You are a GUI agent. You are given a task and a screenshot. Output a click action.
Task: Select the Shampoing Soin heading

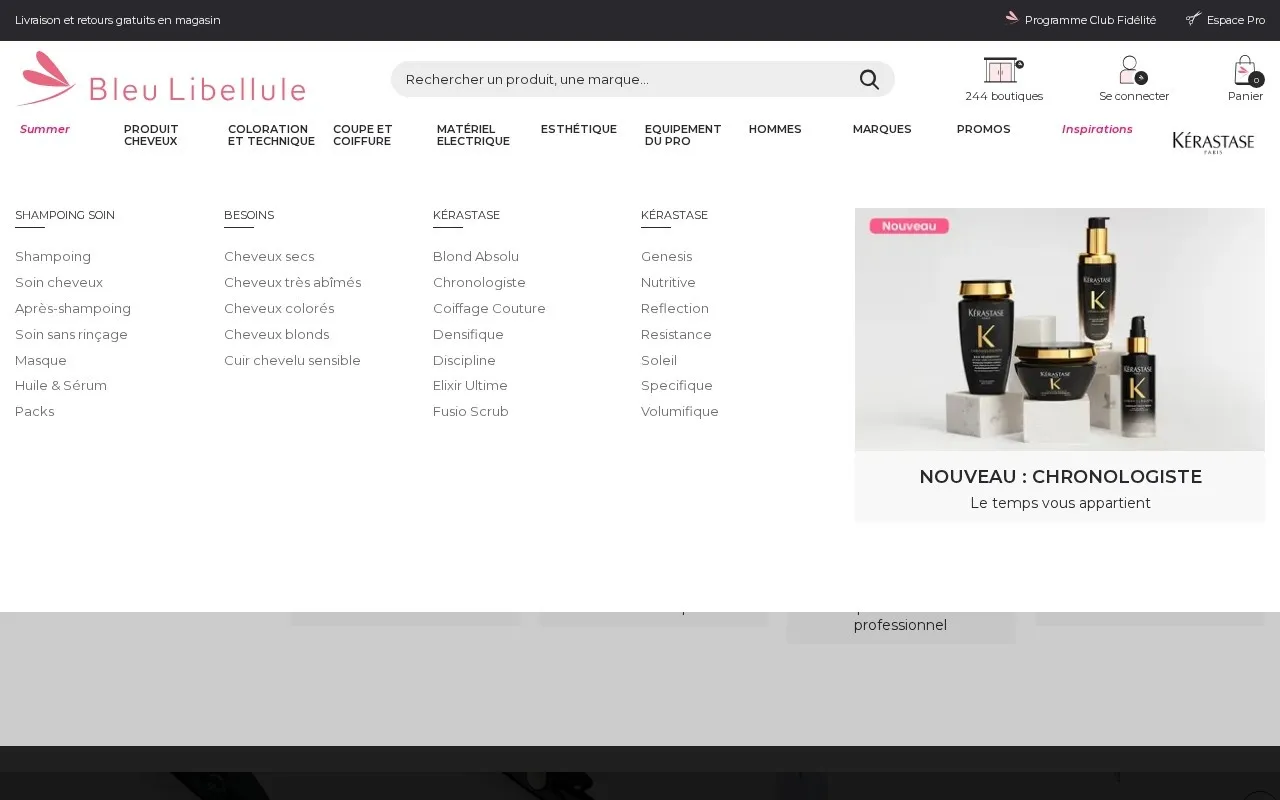point(65,215)
